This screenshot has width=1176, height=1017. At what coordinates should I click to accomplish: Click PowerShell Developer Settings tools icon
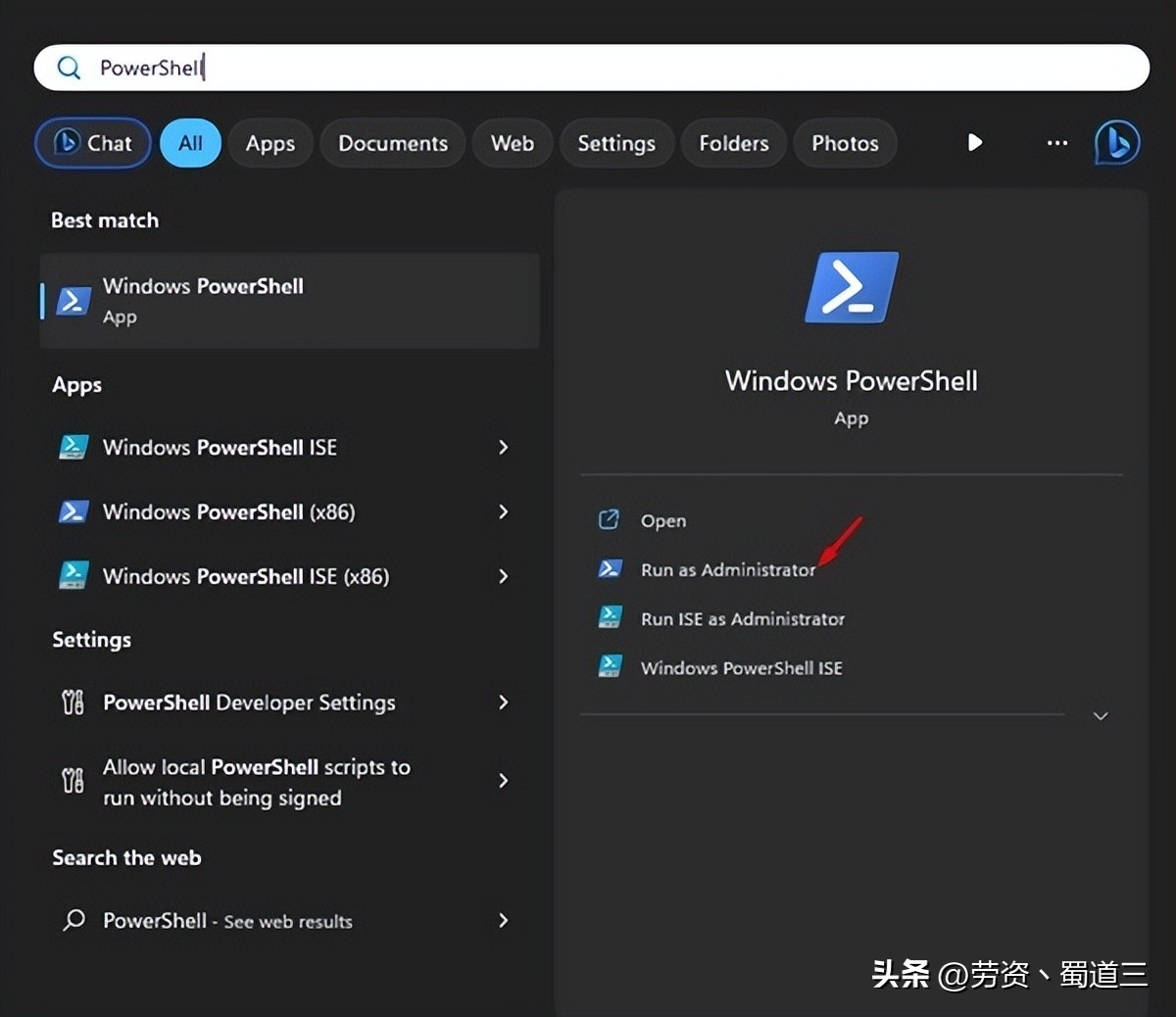click(73, 702)
